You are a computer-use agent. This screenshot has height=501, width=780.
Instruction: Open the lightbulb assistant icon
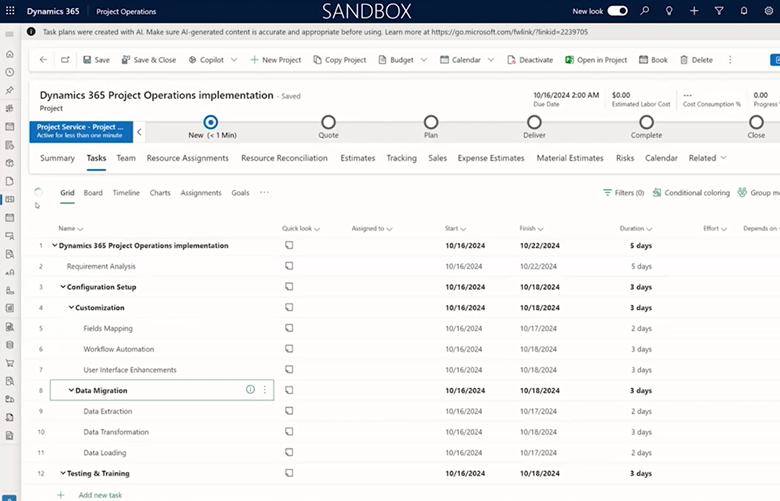[669, 11]
